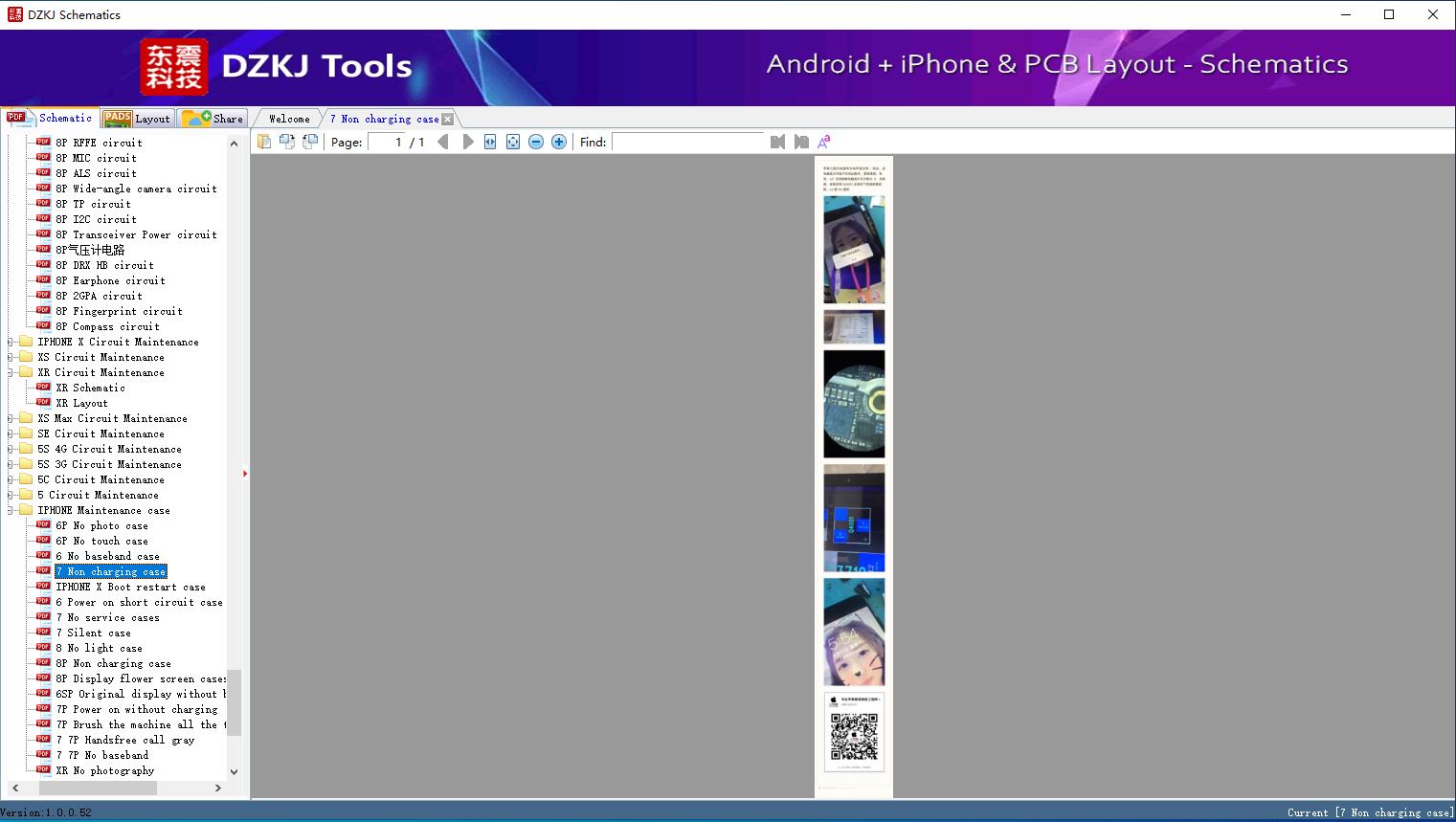The width and height of the screenshot is (1456, 822).
Task: Click the find previous match icon
Action: point(777,142)
